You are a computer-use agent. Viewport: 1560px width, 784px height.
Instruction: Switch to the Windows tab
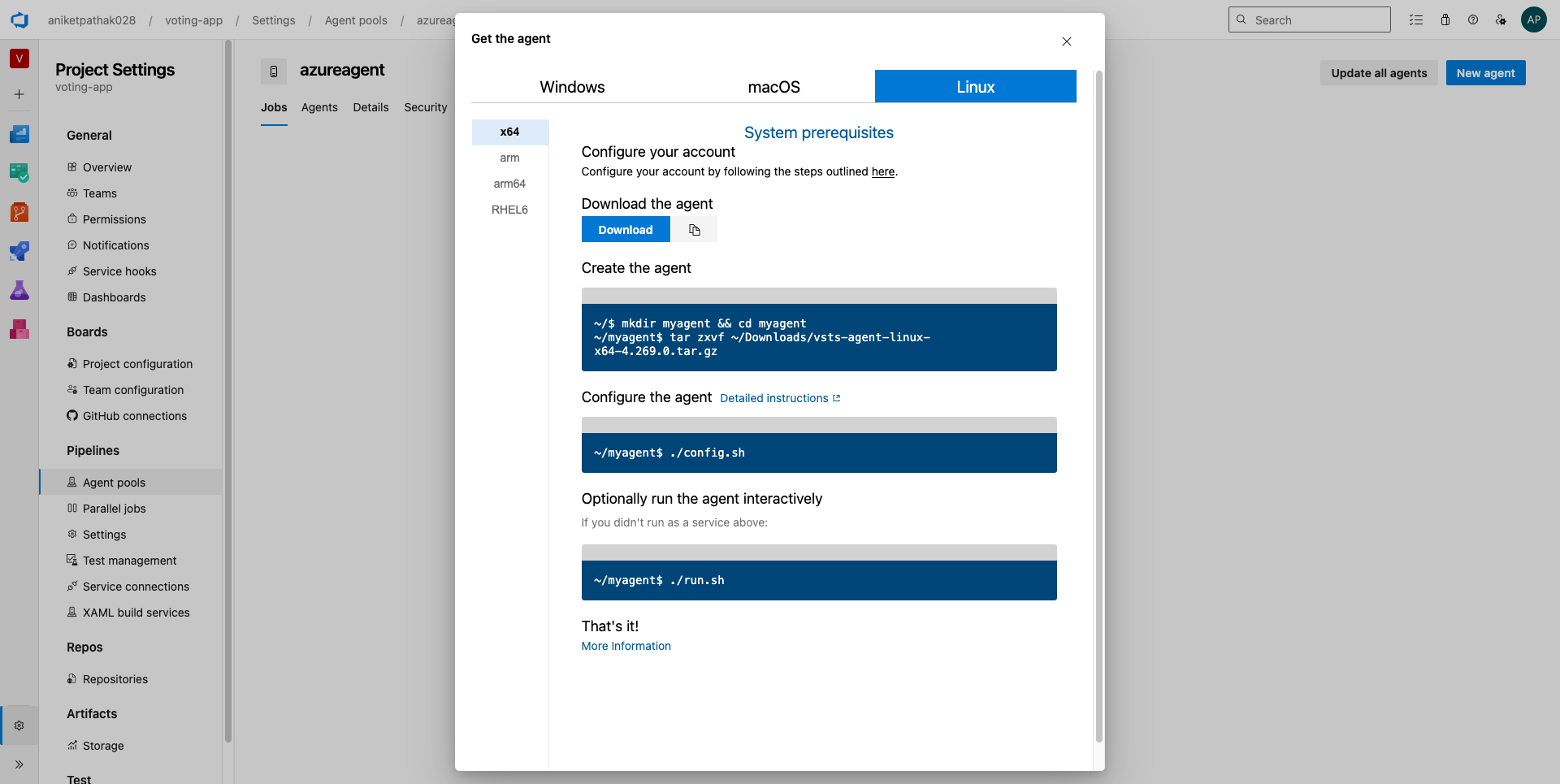[572, 87]
